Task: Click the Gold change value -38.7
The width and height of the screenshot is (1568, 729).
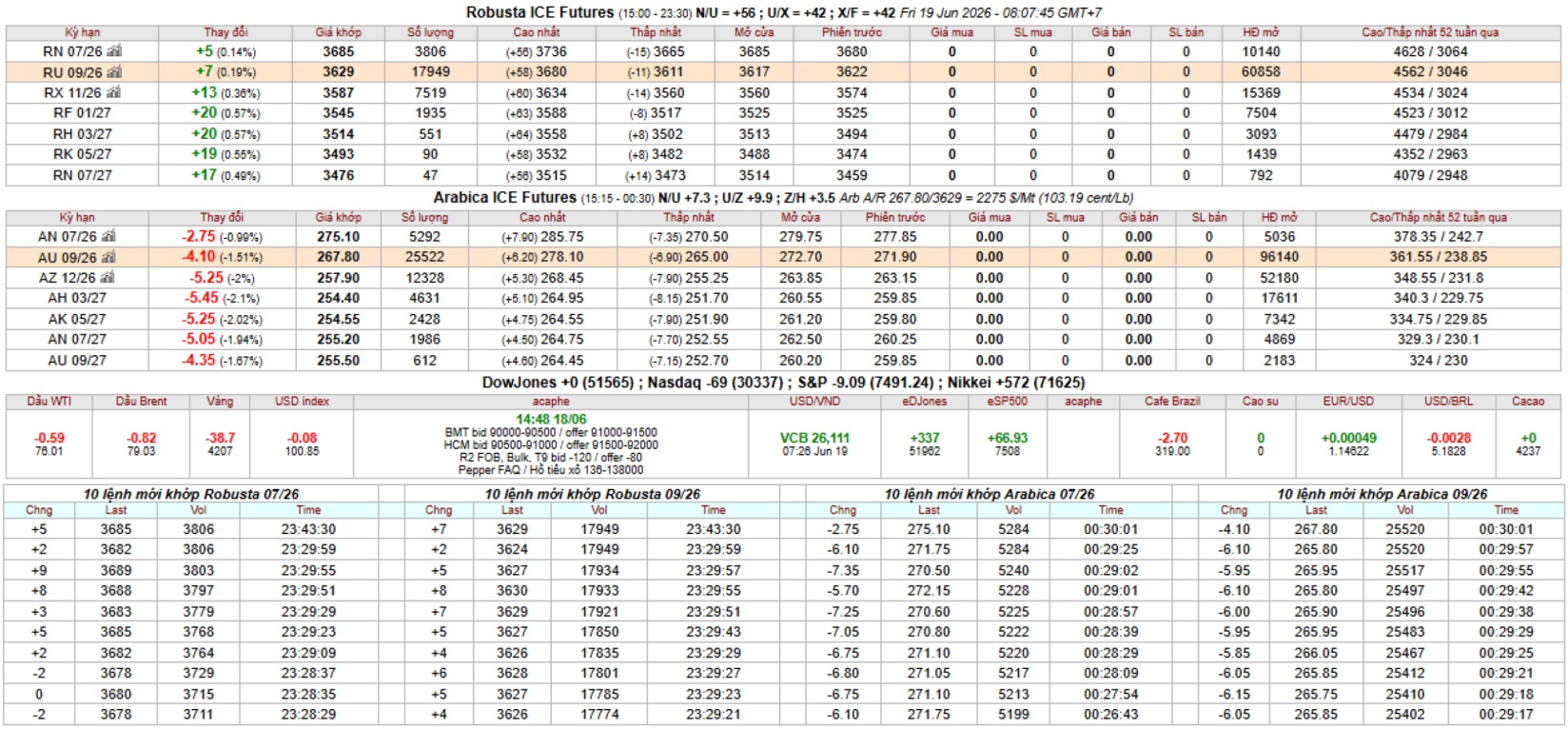Action: pos(220,438)
